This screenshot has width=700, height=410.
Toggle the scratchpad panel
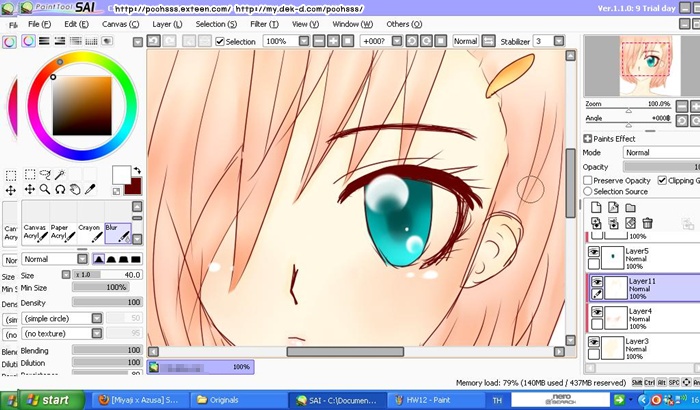107,41
